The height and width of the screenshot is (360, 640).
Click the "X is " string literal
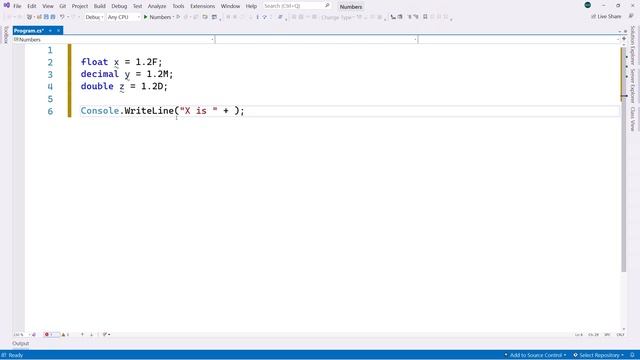click(199, 111)
